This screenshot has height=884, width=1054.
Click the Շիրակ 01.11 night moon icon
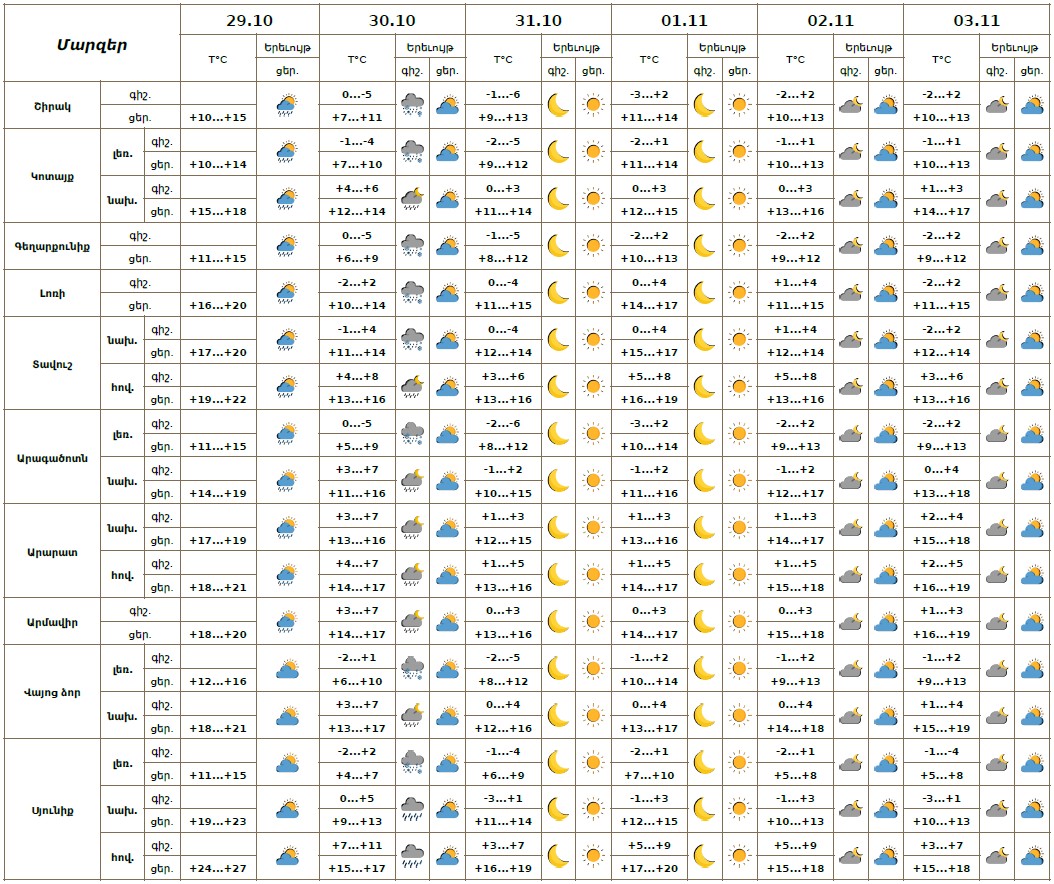[705, 105]
